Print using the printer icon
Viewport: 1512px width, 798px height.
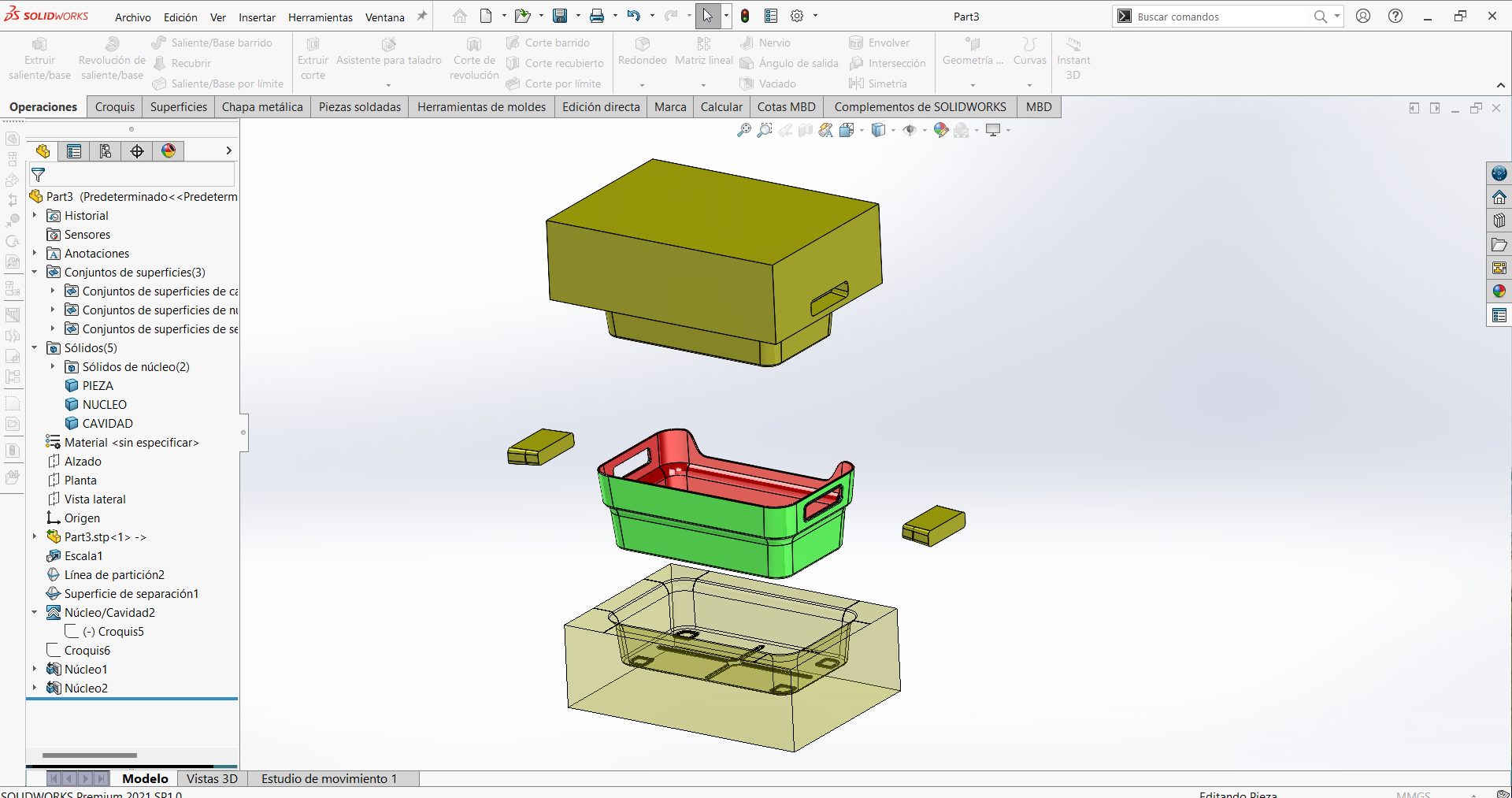(597, 16)
